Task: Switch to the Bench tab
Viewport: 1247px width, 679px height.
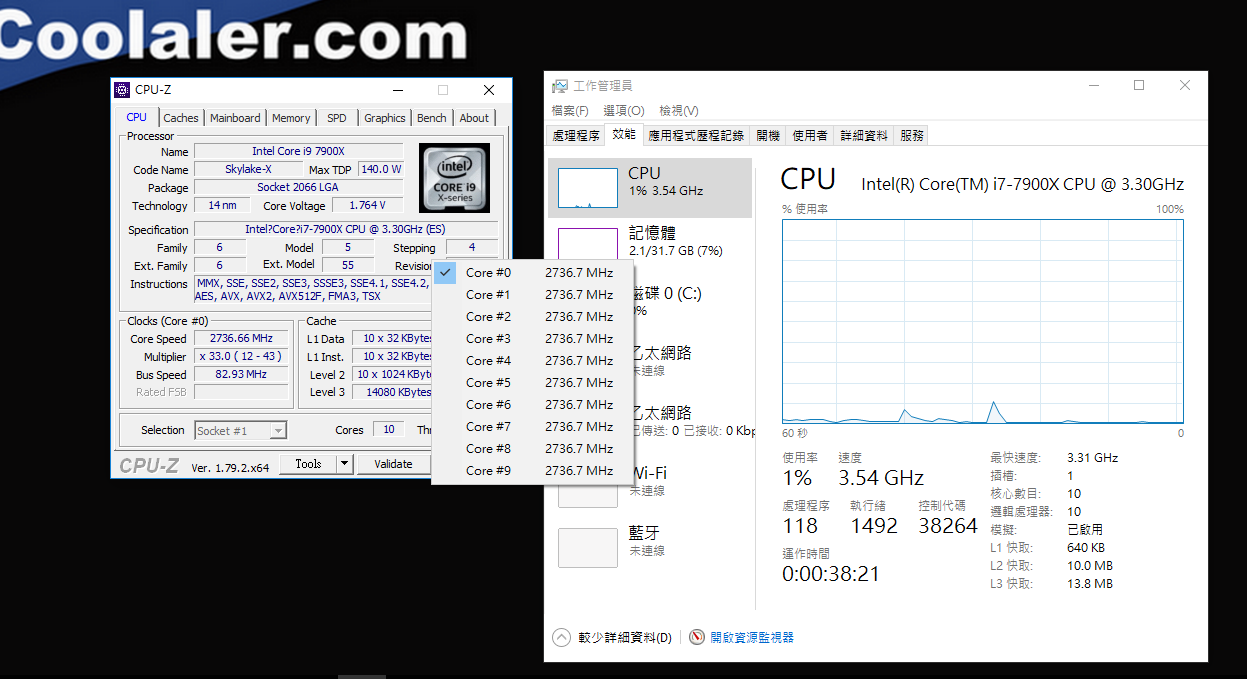Action: click(432, 118)
